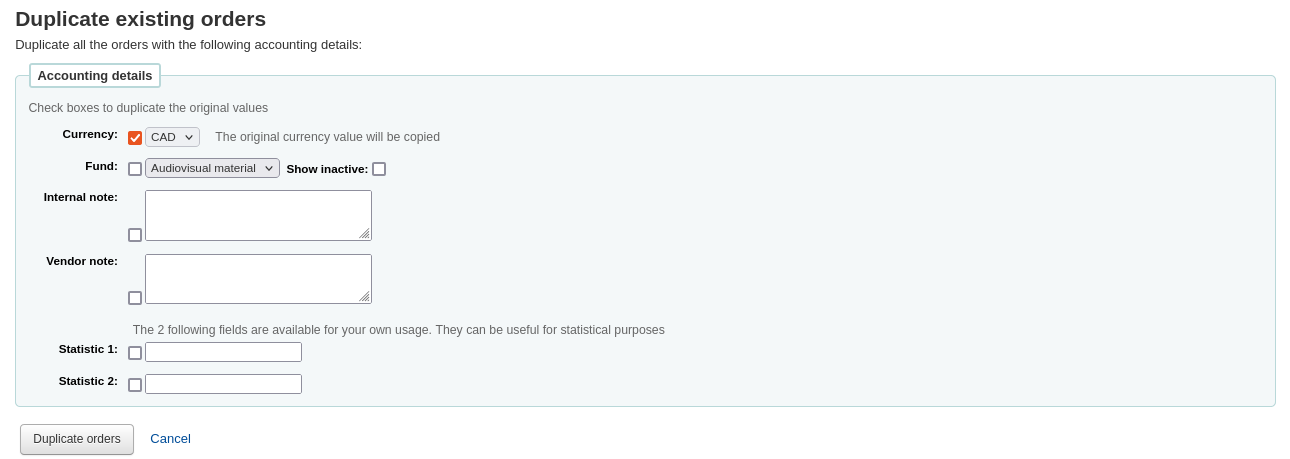This screenshot has width=1290, height=459.
Task: Click inside the Internal note textarea
Action: click(x=258, y=215)
